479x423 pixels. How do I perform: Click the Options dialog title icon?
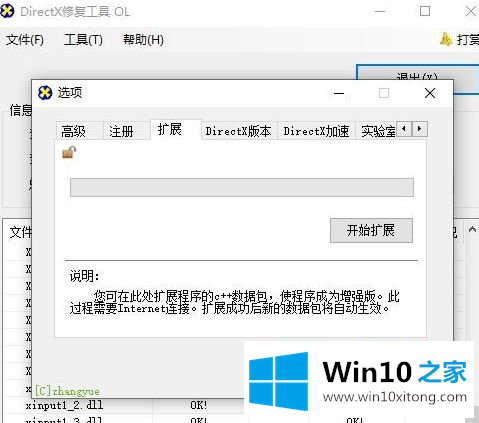coord(45,93)
